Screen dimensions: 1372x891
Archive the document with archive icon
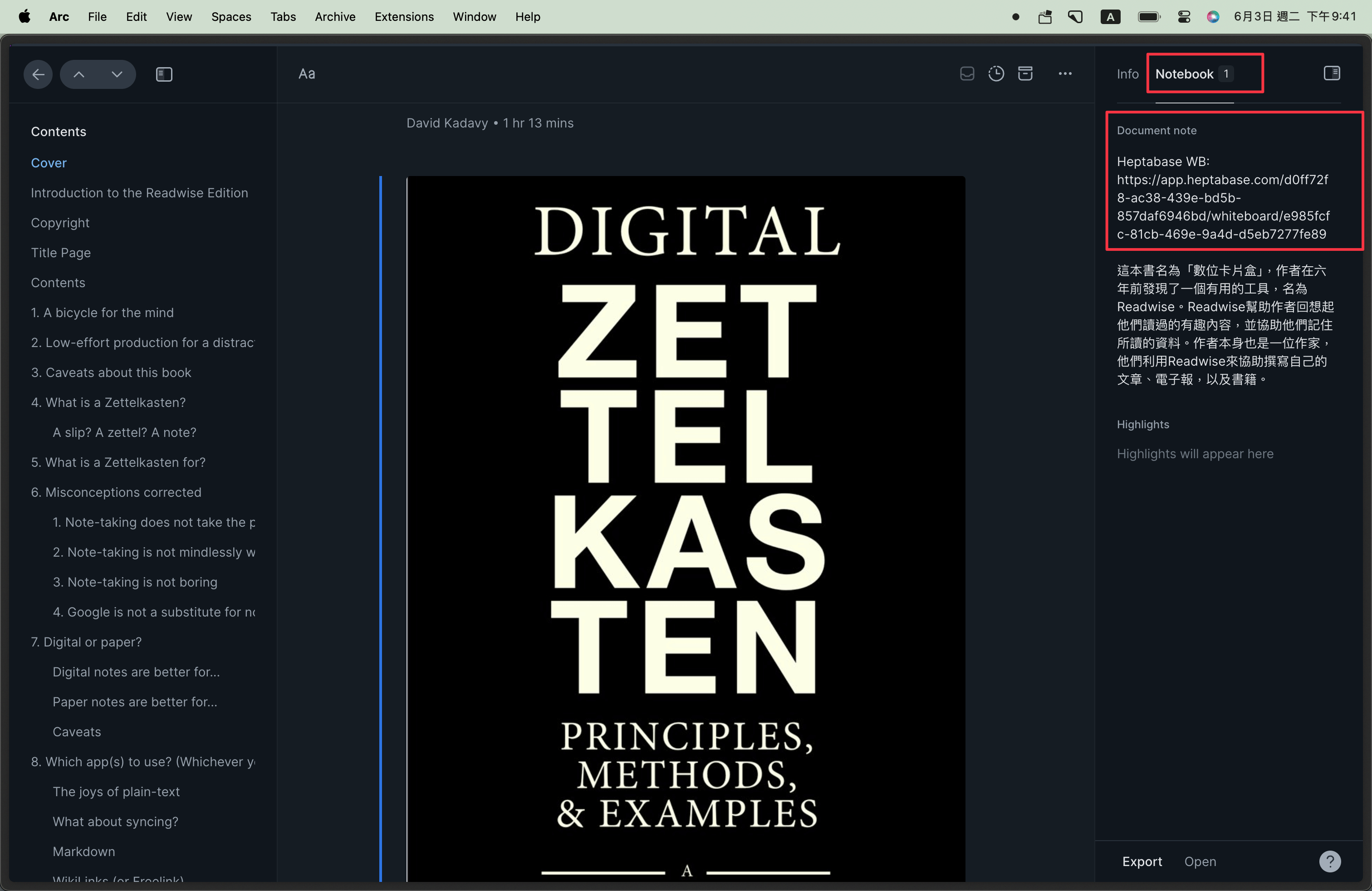point(1025,74)
